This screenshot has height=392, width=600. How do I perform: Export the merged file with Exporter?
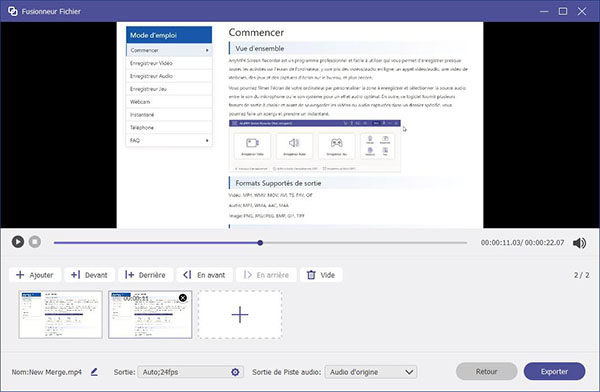(x=554, y=371)
